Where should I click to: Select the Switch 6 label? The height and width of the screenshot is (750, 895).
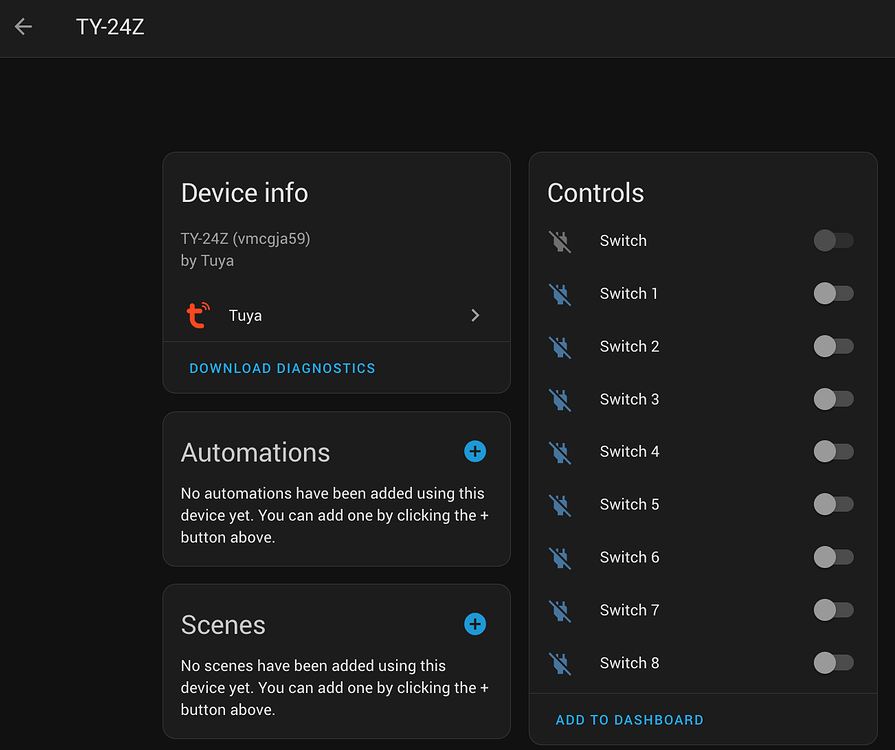pos(629,557)
